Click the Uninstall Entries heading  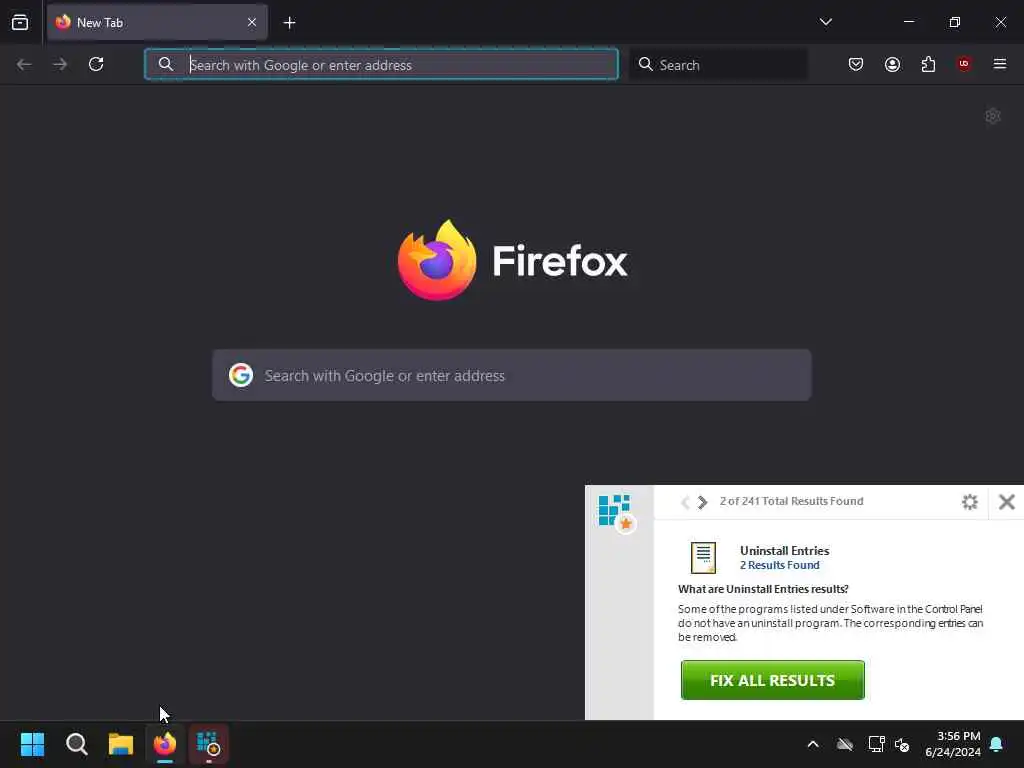pos(784,551)
